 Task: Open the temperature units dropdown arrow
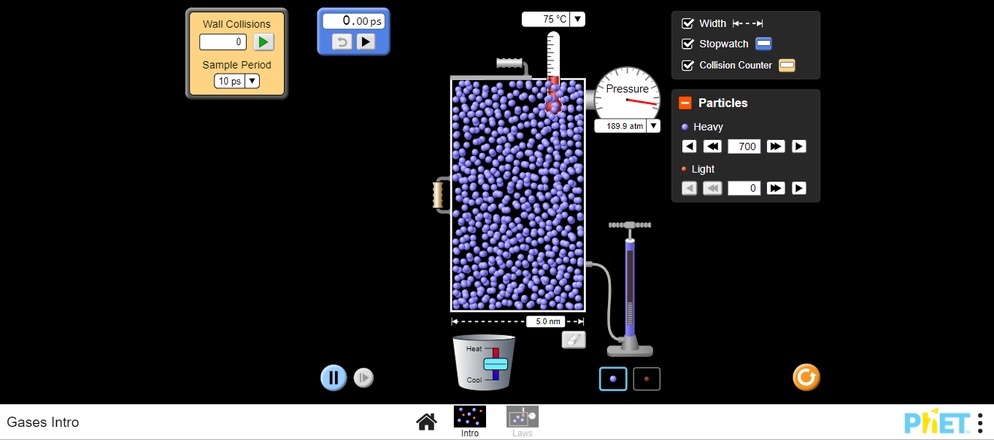577,20
